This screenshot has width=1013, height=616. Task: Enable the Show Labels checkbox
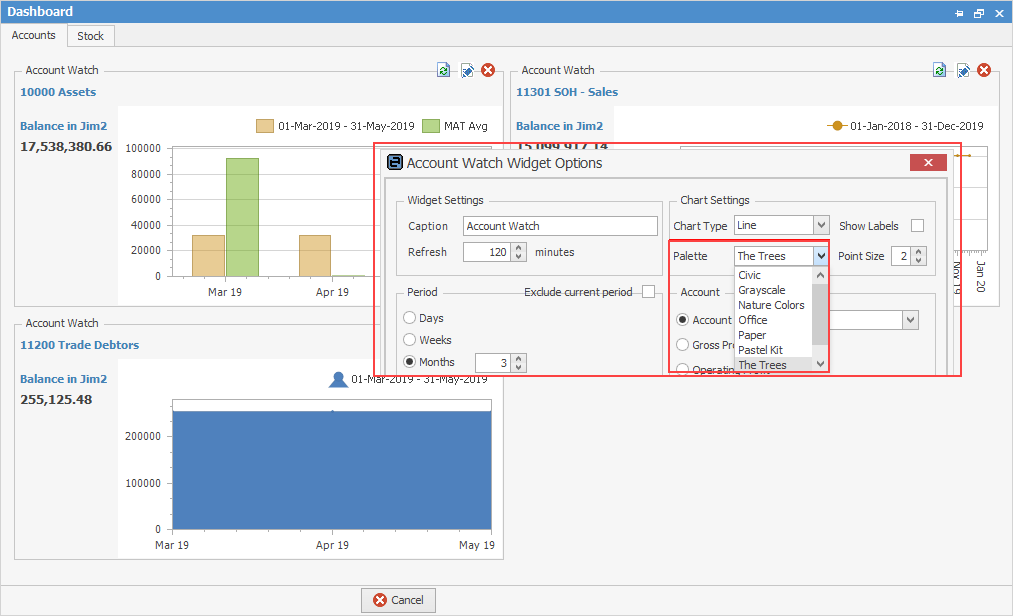point(917,226)
